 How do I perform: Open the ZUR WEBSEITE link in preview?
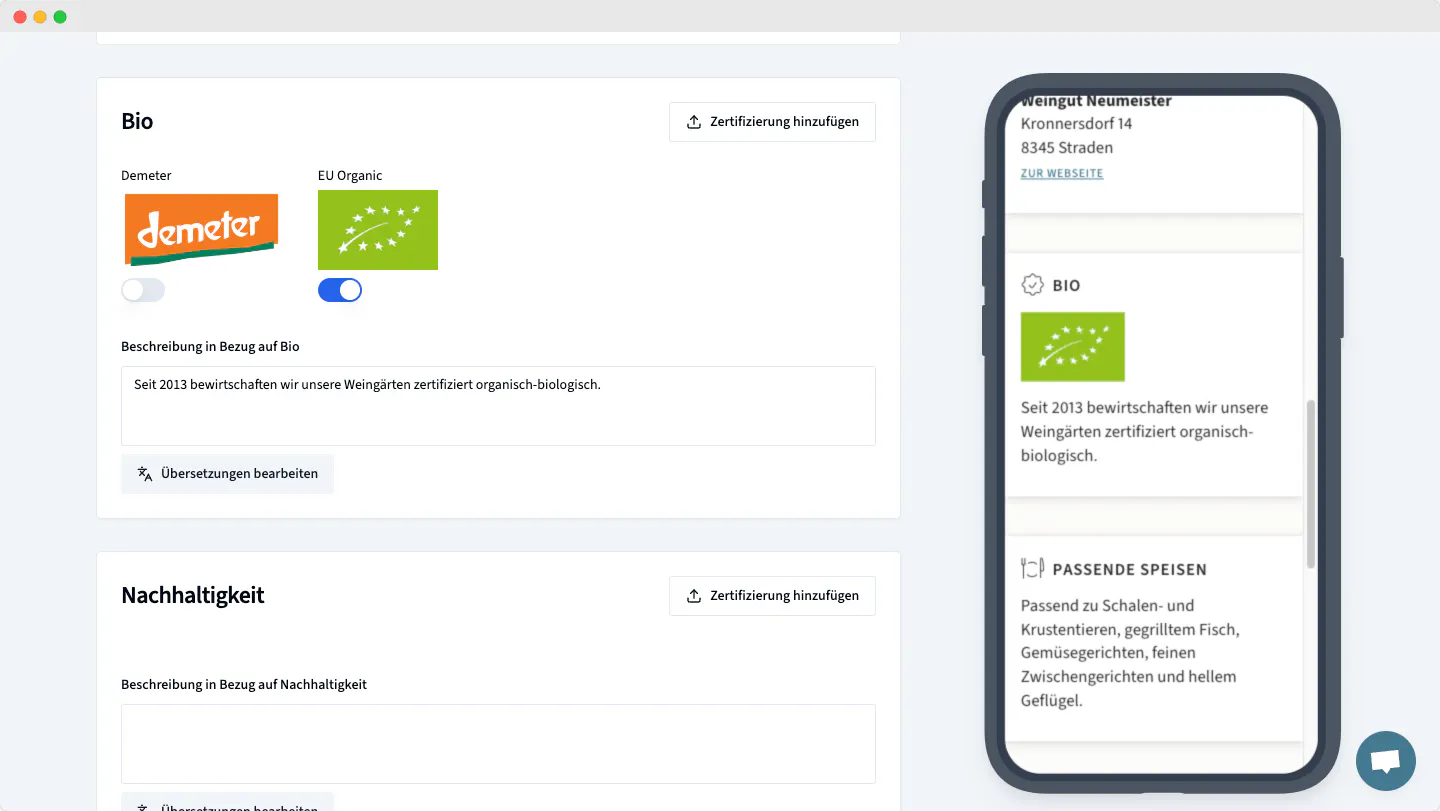1062,173
